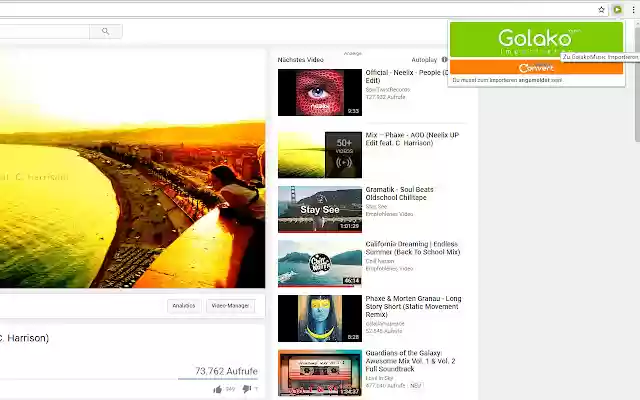Click the thumbs-up like icon
Screen dimensions: 640x400
click(218, 389)
